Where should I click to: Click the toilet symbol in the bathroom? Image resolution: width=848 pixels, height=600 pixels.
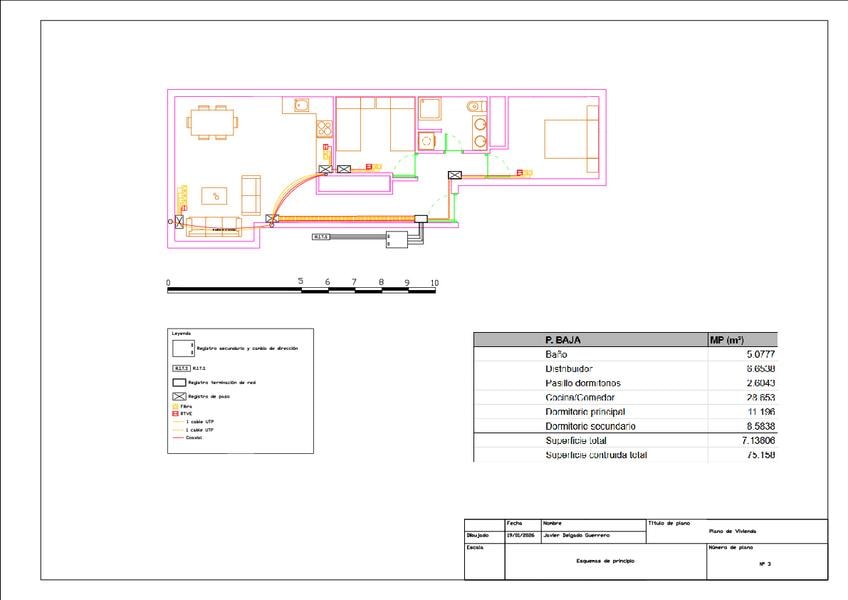point(476,106)
